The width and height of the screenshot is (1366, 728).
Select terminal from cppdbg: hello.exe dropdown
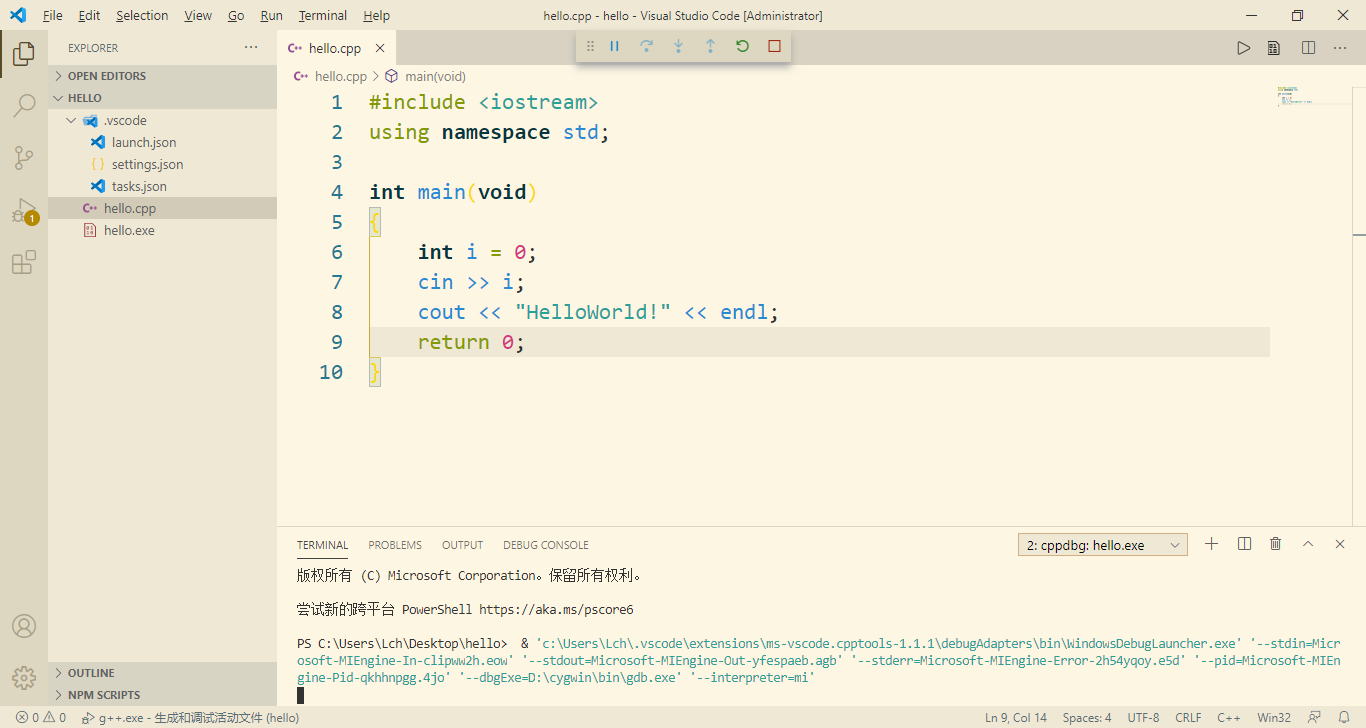tap(1102, 545)
